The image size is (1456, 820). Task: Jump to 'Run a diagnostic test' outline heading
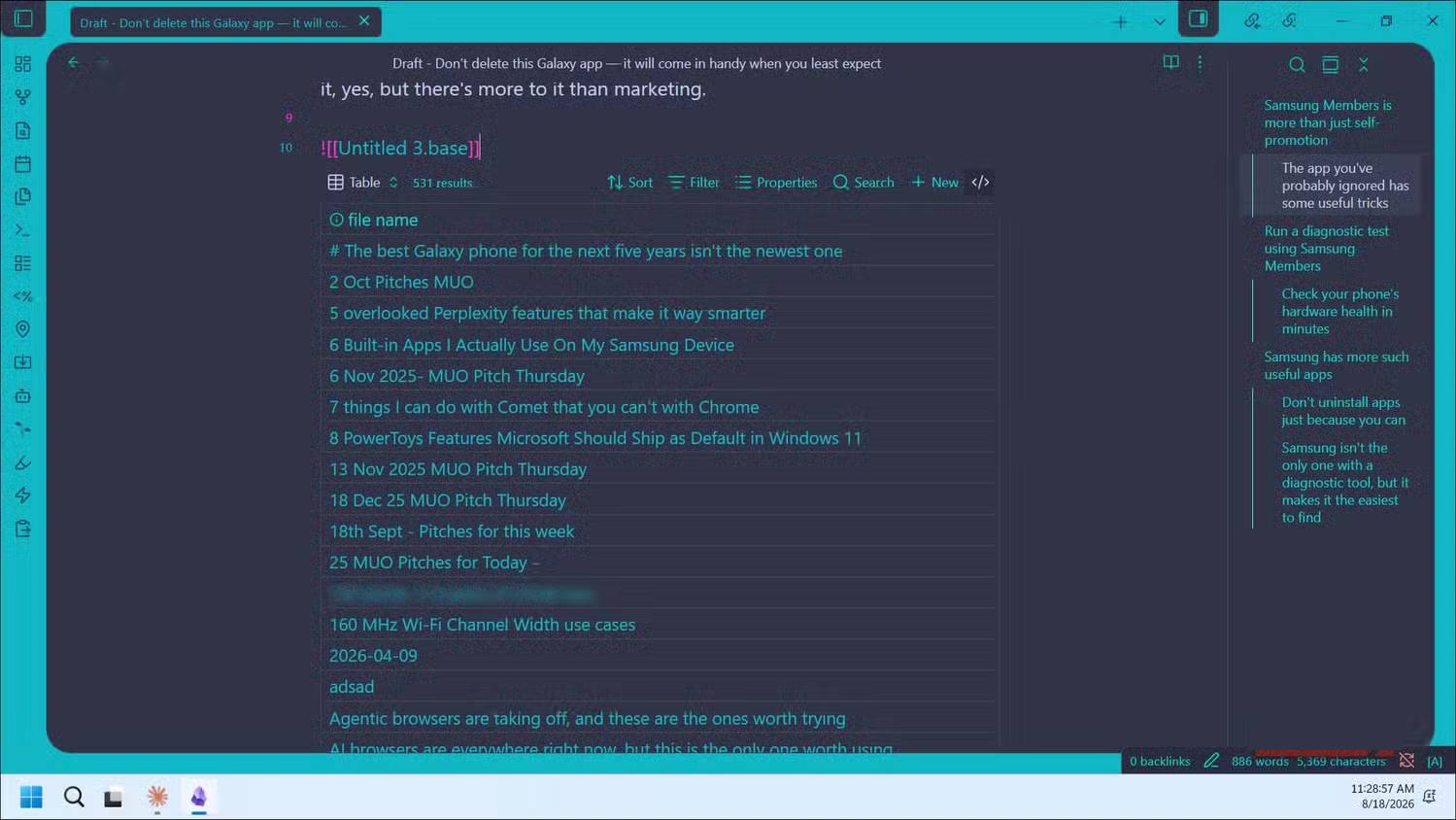click(1326, 249)
